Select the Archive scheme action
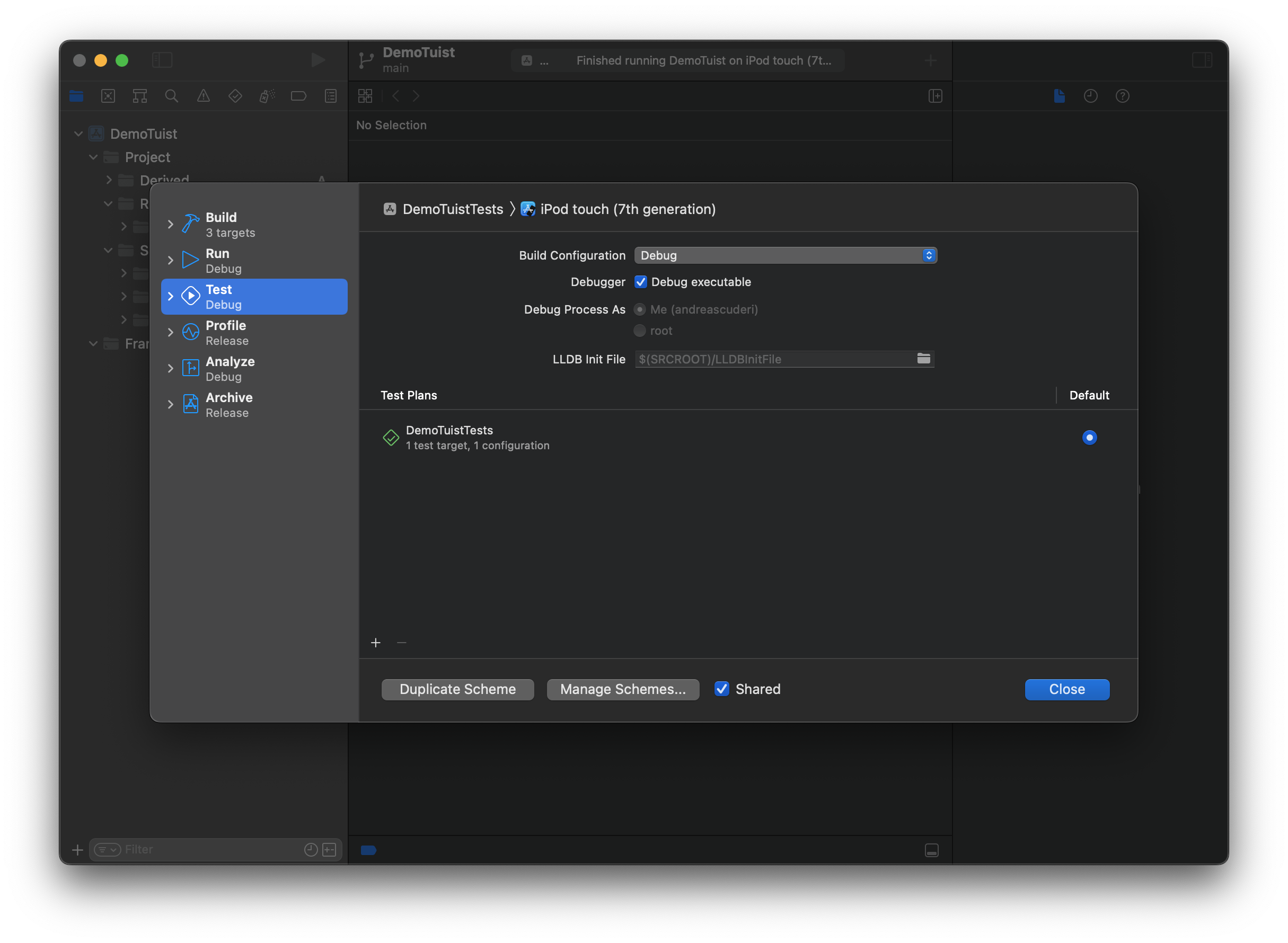 pos(254,404)
